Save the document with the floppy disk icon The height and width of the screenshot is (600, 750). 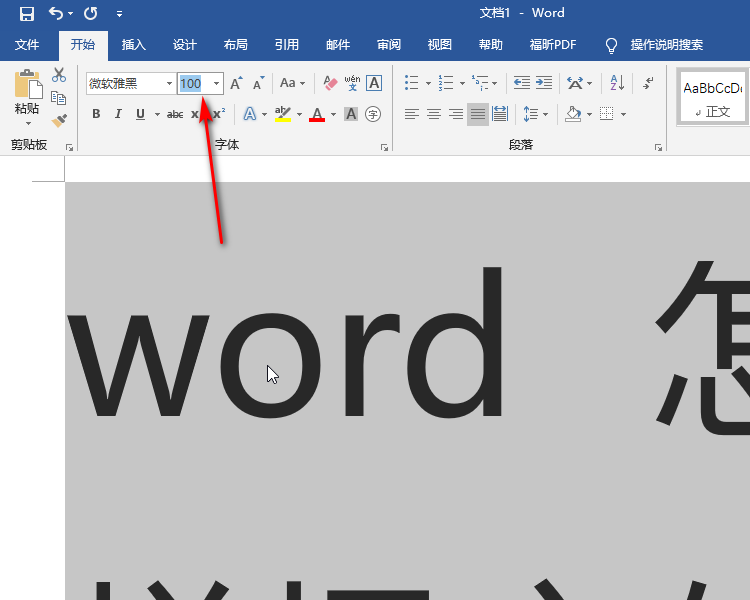pos(27,13)
